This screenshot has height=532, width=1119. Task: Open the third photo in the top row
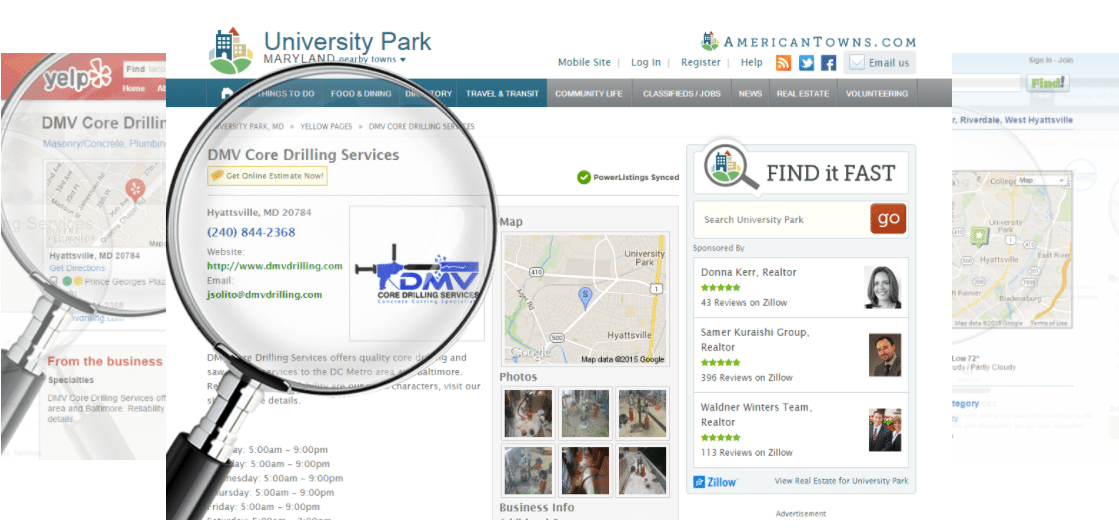[642, 413]
